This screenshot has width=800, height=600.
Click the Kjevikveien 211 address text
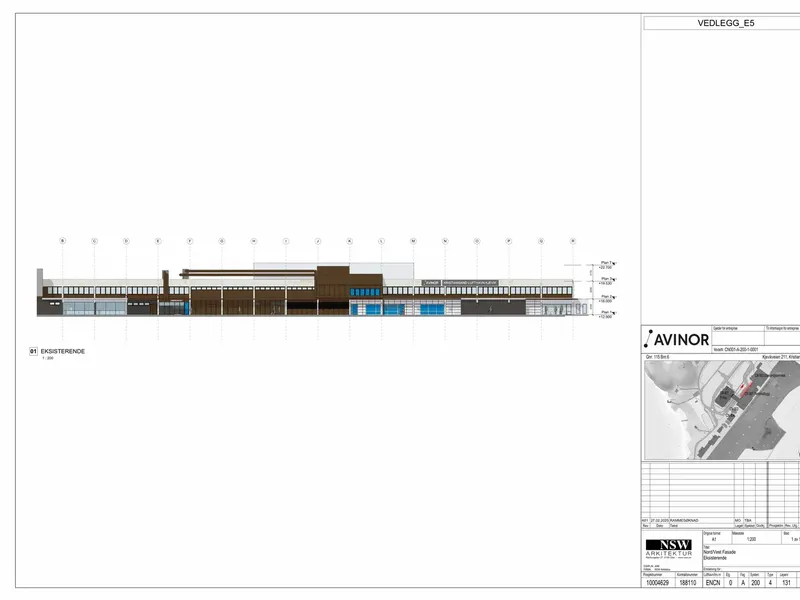(781, 357)
